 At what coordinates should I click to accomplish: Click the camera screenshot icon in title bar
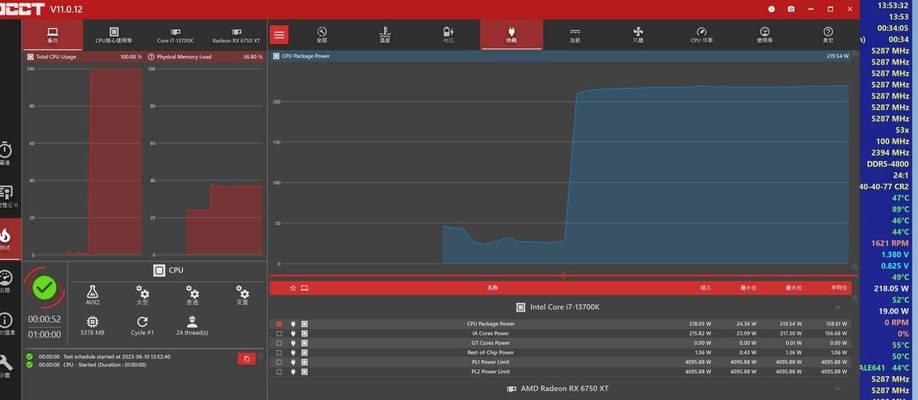tap(791, 9)
